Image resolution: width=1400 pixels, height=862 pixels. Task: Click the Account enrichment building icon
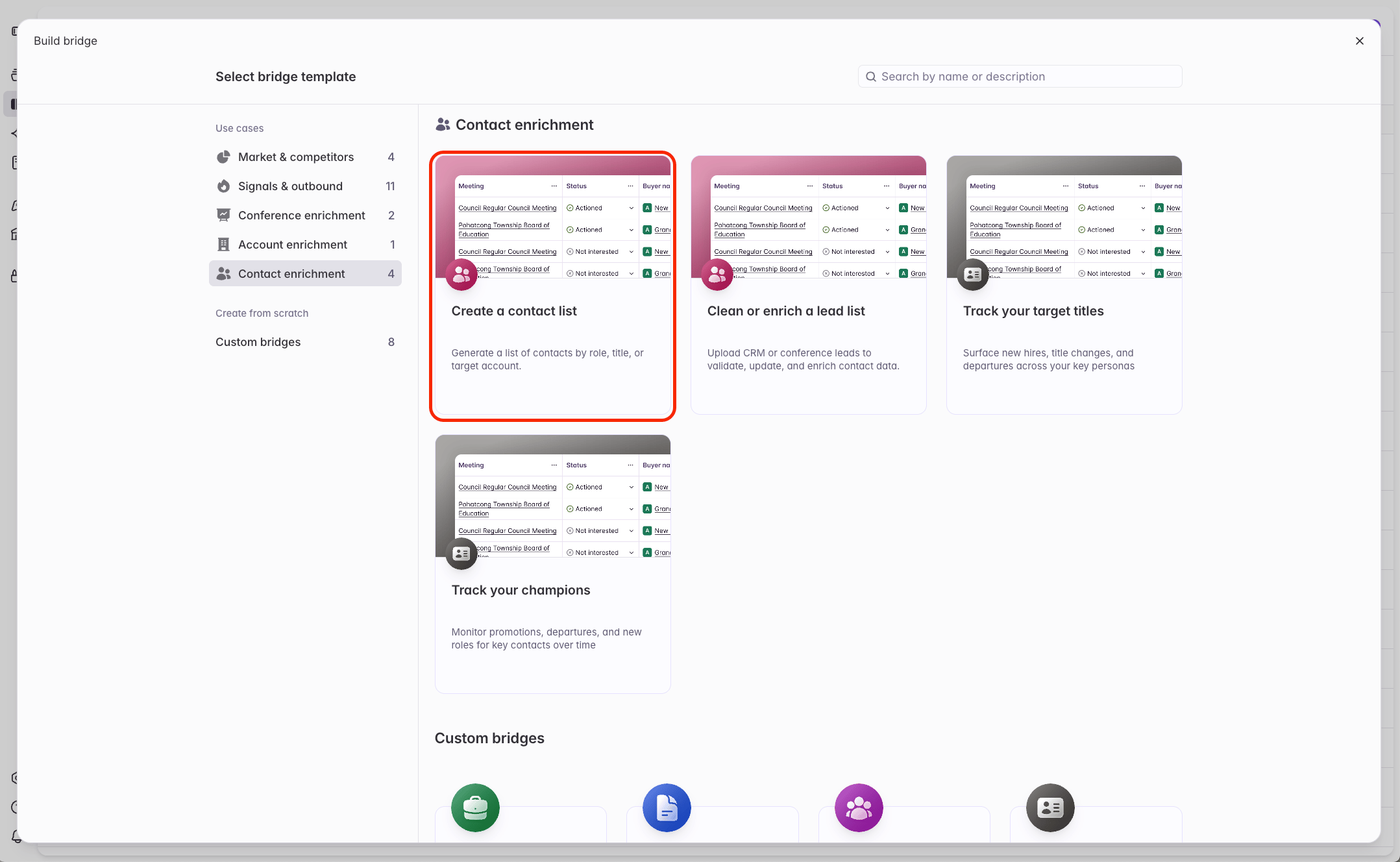pyautogui.click(x=223, y=245)
